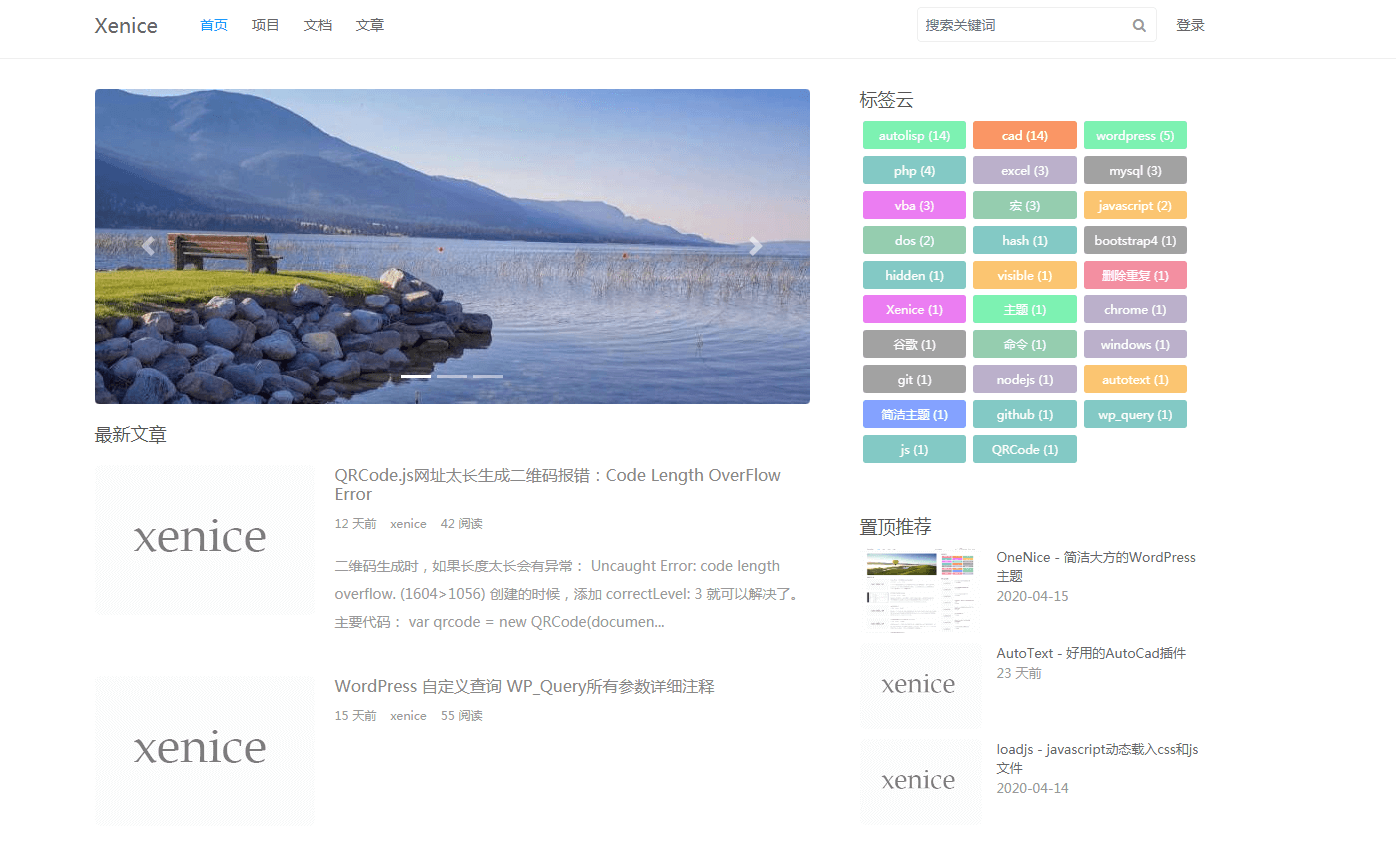Select the autolisp (14) tag
The image size is (1396, 853).
click(913, 135)
